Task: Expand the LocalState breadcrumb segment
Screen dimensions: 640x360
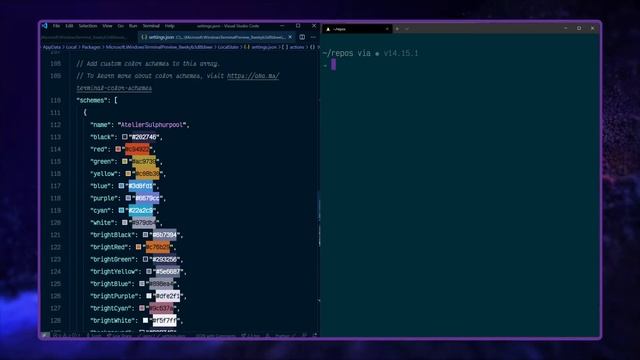Action: (x=228, y=47)
